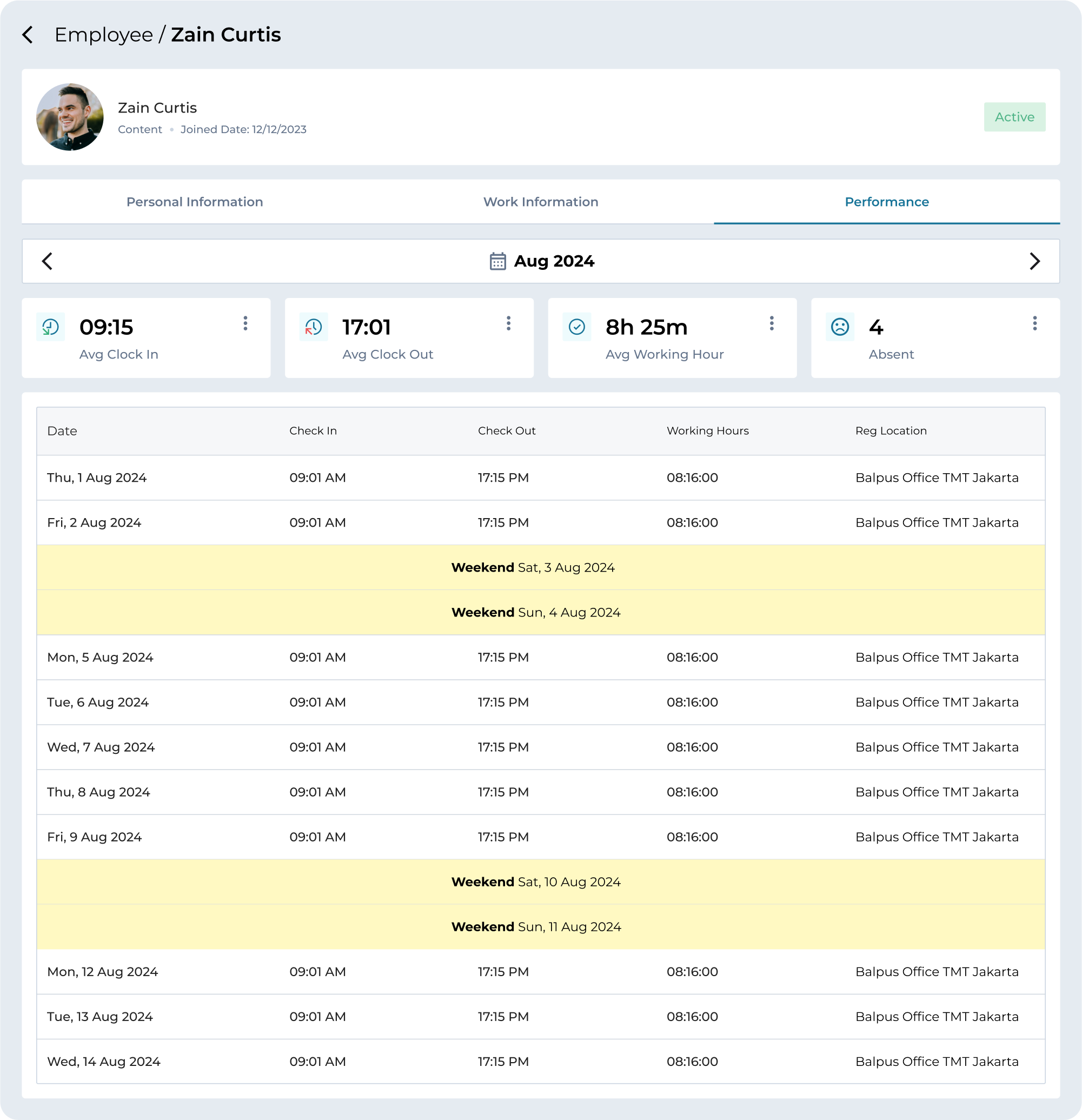Open Avg Clock Out card options menu

pyautogui.click(x=508, y=323)
